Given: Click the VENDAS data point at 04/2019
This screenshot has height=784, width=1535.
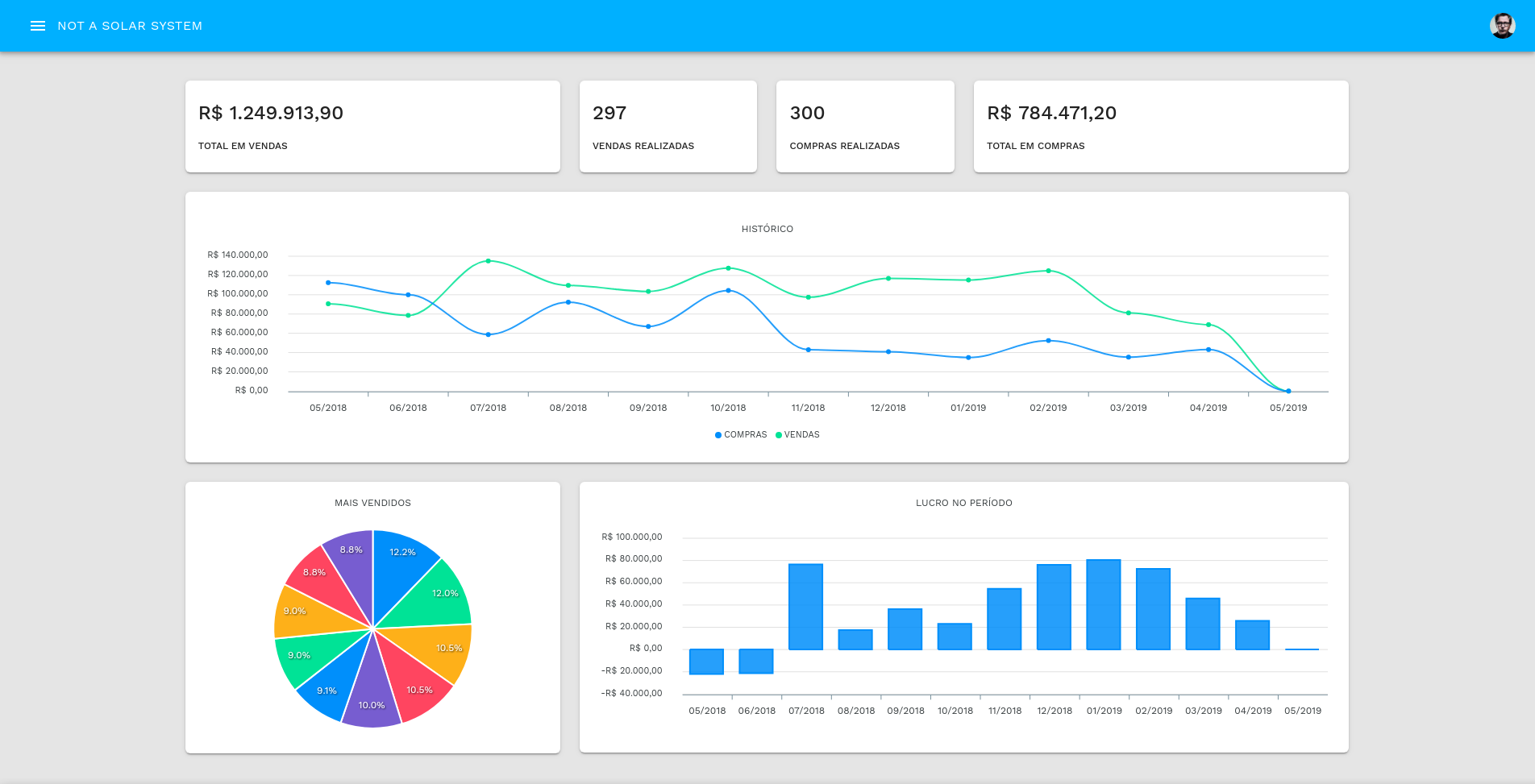Looking at the screenshot, I should (1208, 325).
